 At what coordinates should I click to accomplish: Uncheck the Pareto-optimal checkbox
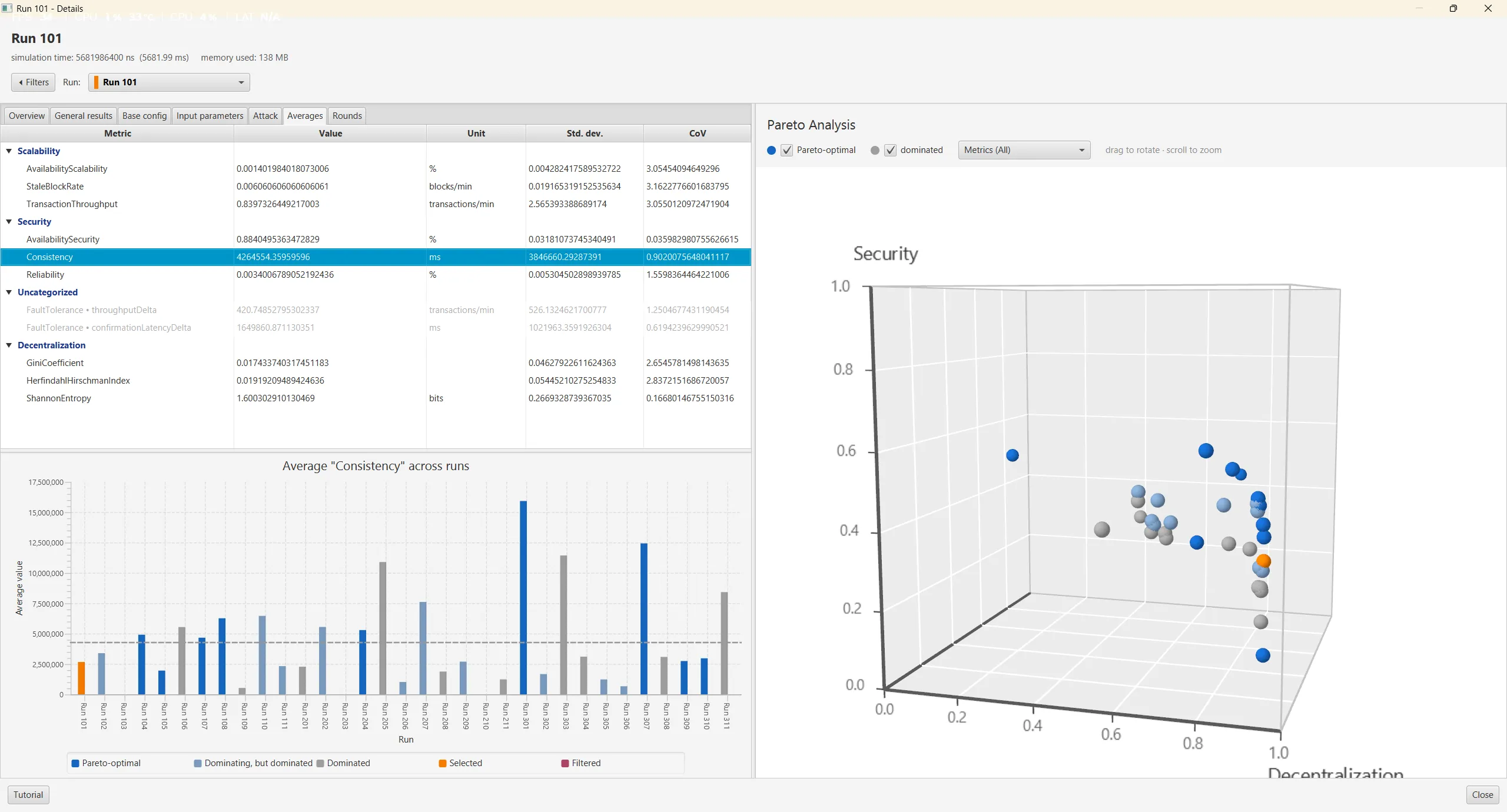(x=786, y=150)
